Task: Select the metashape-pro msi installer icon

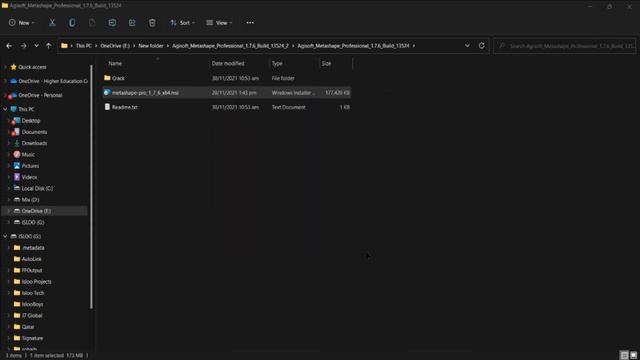Action: click(x=107, y=93)
